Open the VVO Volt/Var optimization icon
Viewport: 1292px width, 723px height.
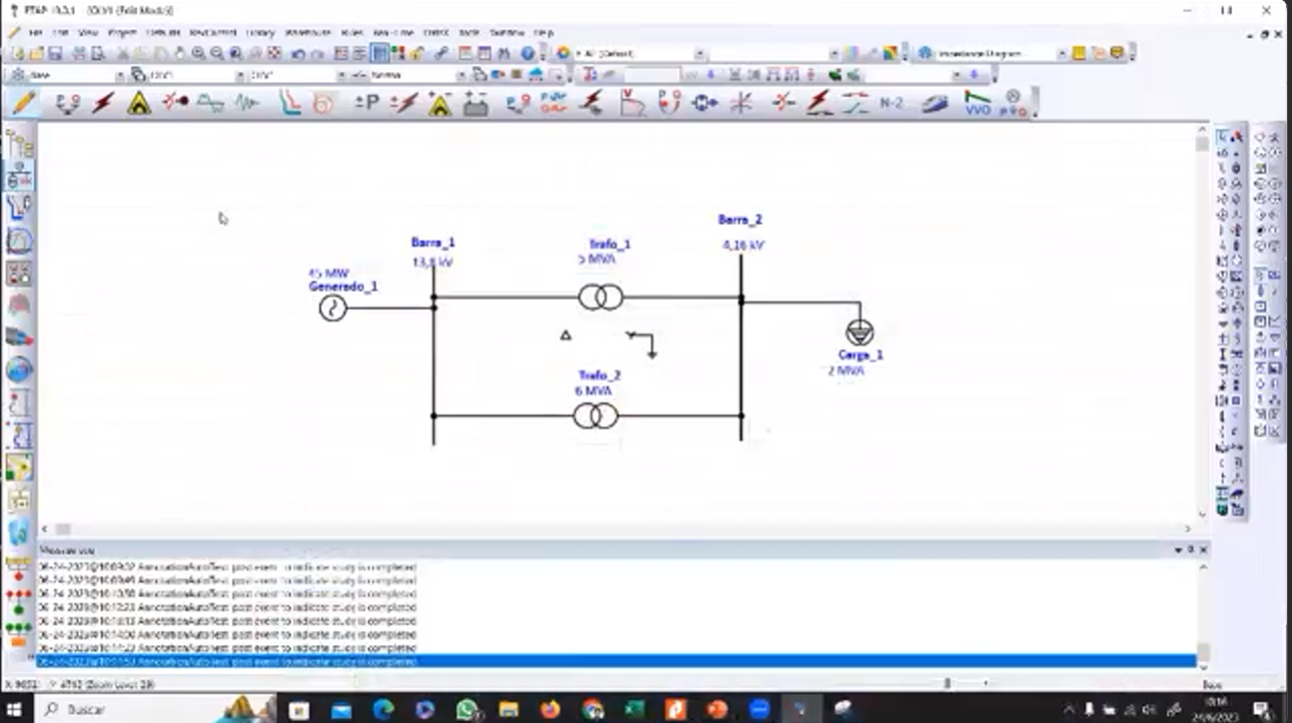click(x=977, y=102)
